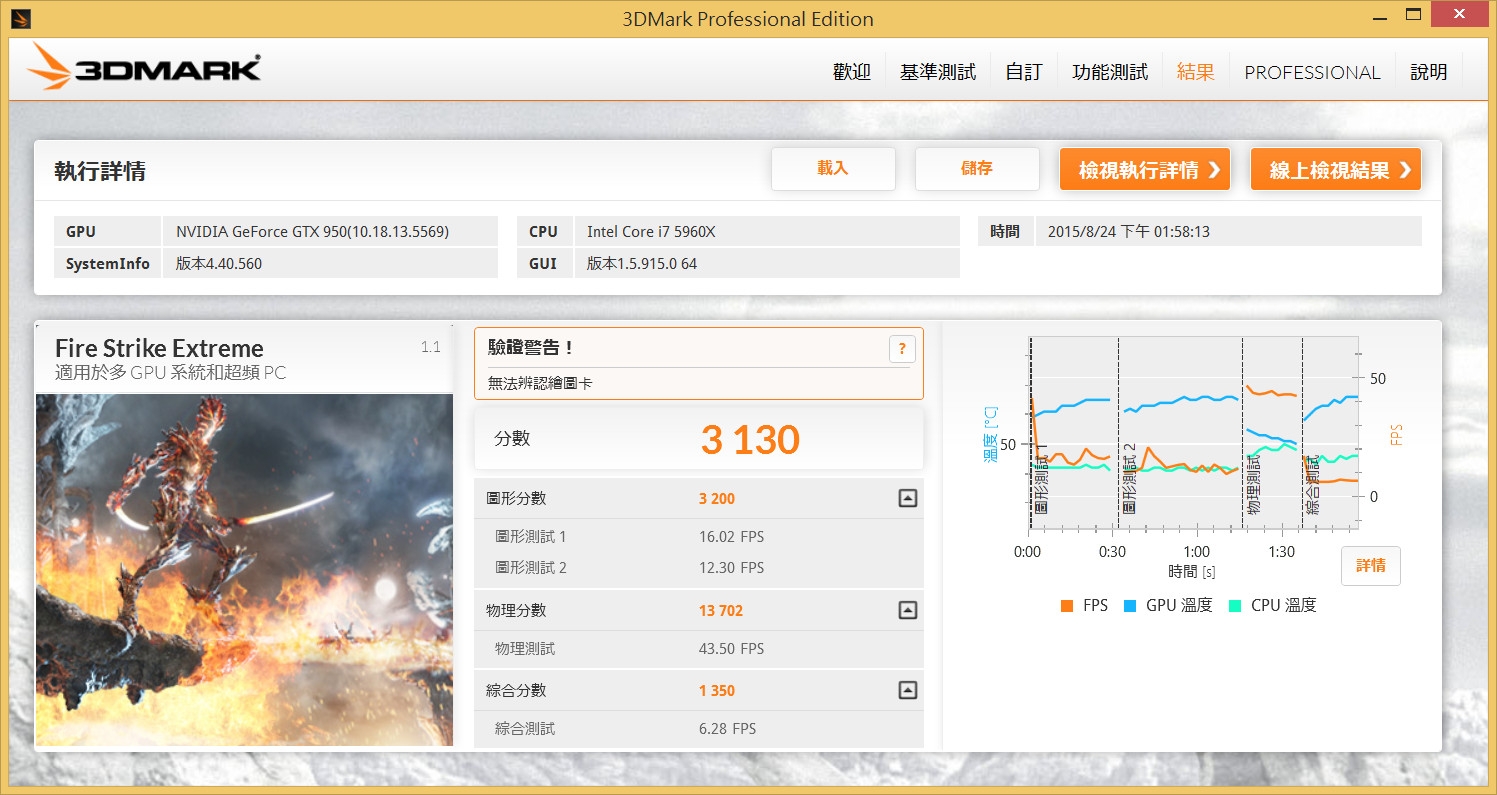Click NVIDIA GeForce GTX 950 GPU field

tap(330, 231)
